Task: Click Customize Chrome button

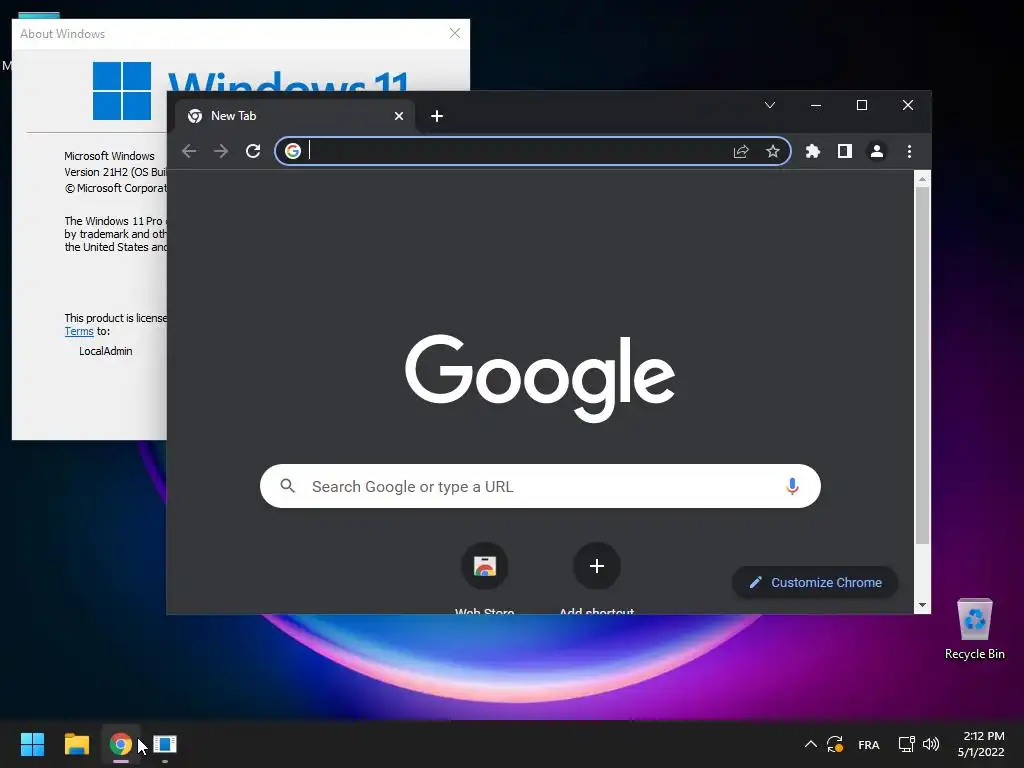Action: pyautogui.click(x=815, y=583)
